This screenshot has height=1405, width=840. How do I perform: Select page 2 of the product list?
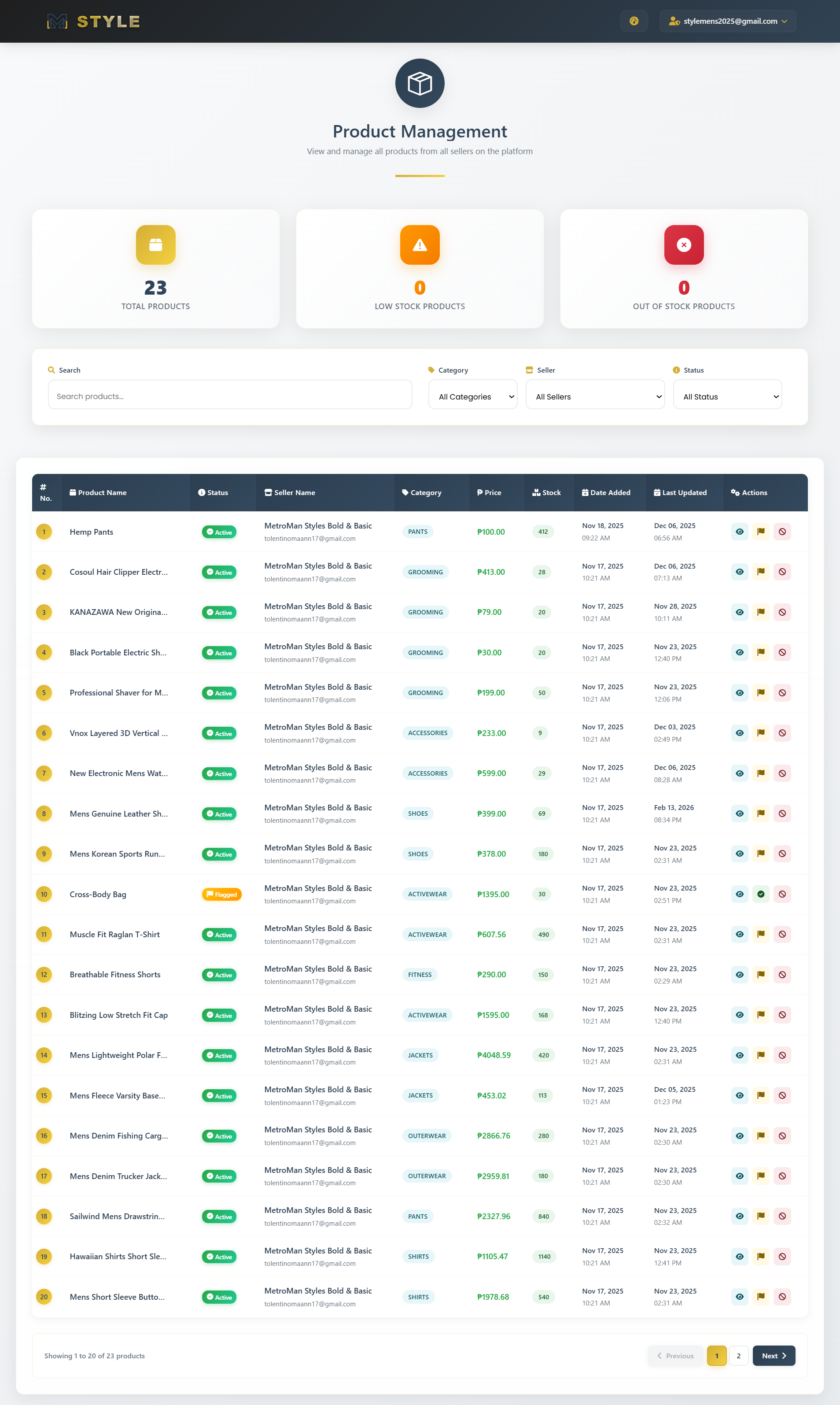[738, 1356]
